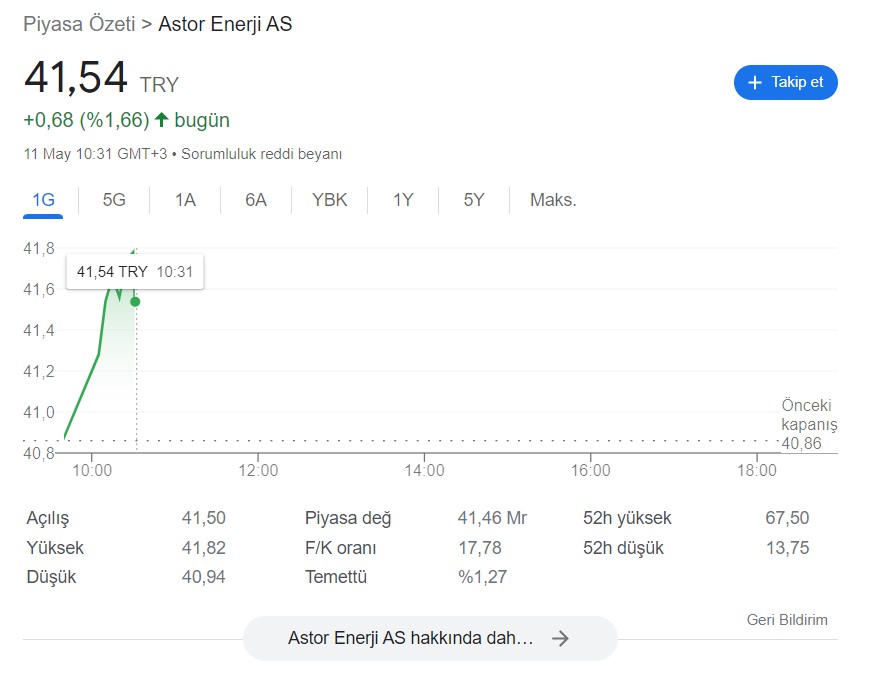Image resolution: width=895 pixels, height=684 pixels.
Task: Open the 1A time range tab
Action: pos(185,200)
